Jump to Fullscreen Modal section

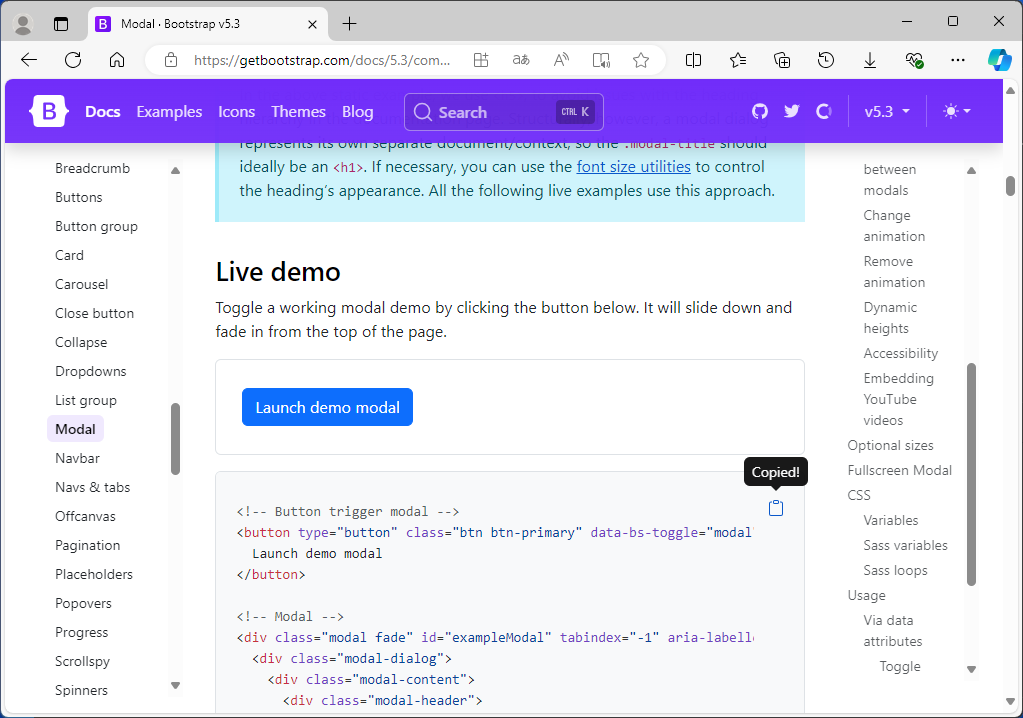(900, 470)
